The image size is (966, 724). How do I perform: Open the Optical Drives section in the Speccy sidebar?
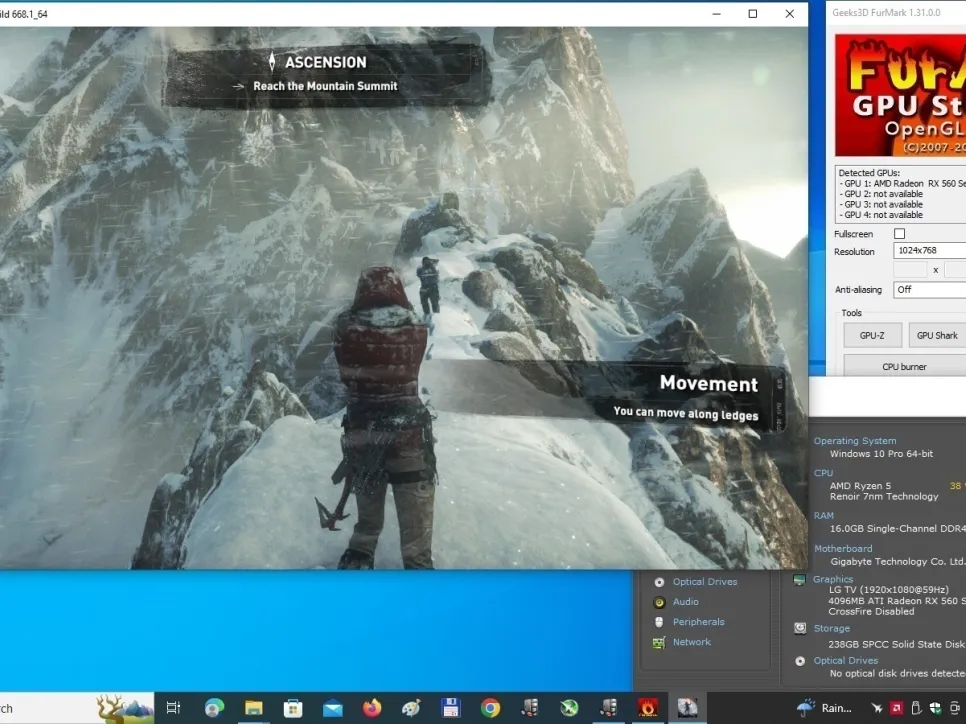705,582
